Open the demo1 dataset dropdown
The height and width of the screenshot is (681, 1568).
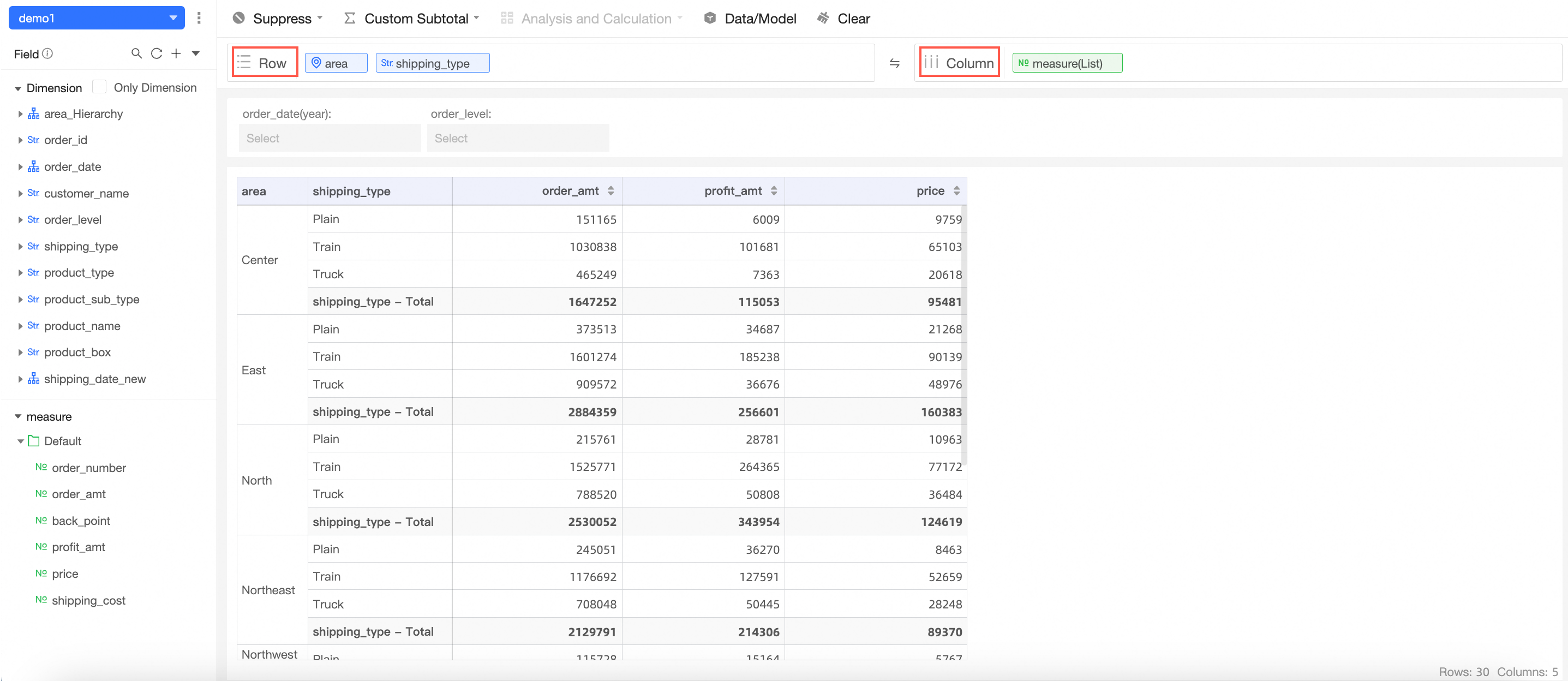pos(96,18)
